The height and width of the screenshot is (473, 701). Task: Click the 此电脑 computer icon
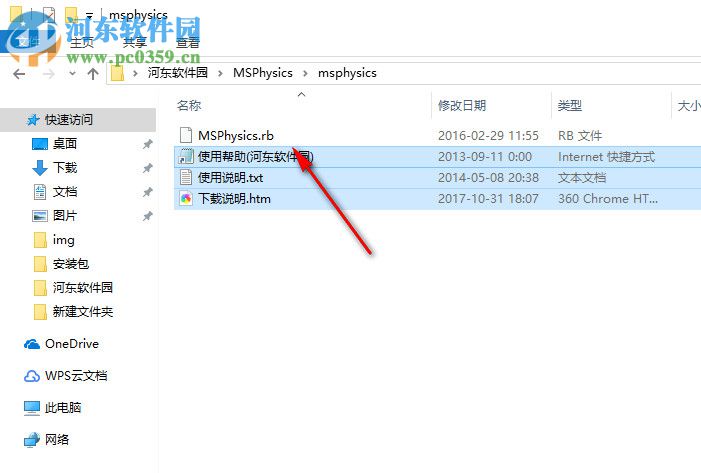click(32, 408)
